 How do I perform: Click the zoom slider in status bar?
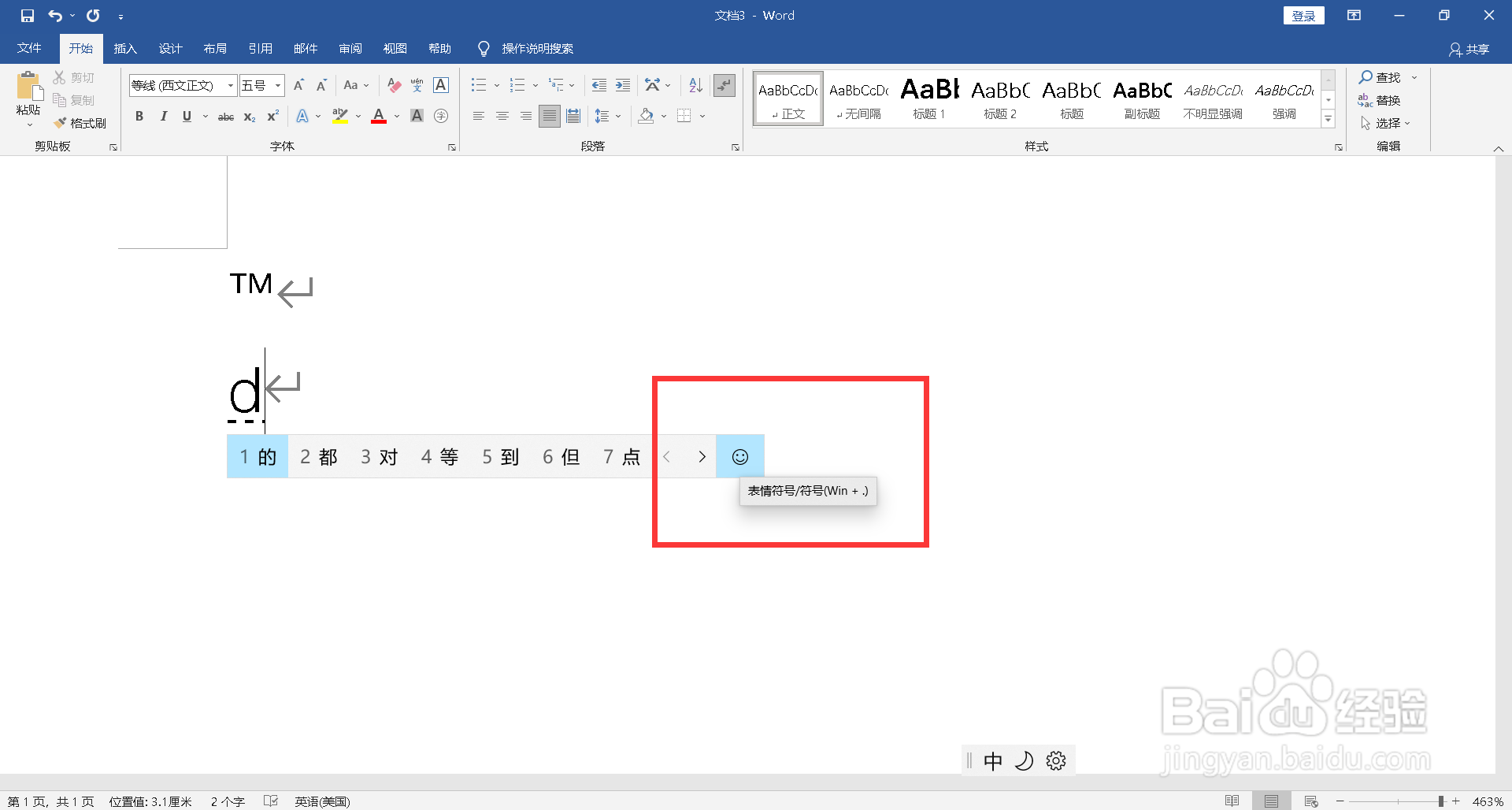(1398, 801)
